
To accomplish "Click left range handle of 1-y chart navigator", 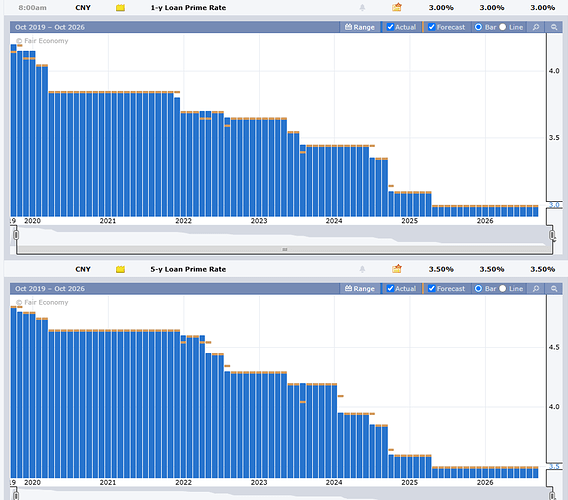I will 16,235.
